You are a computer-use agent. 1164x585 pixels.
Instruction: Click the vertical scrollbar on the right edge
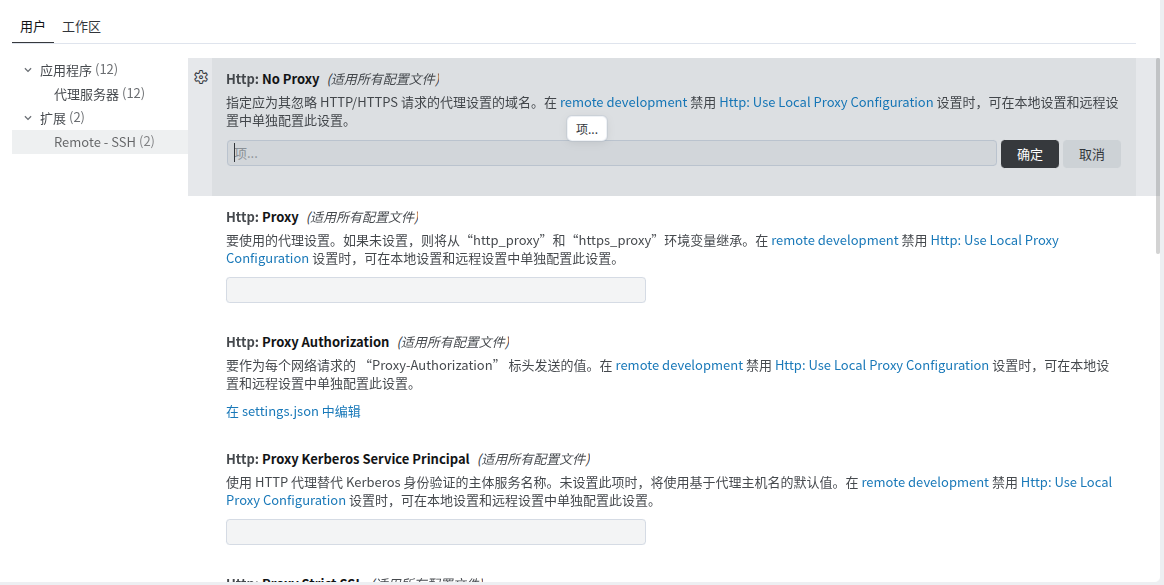tap(1159, 150)
